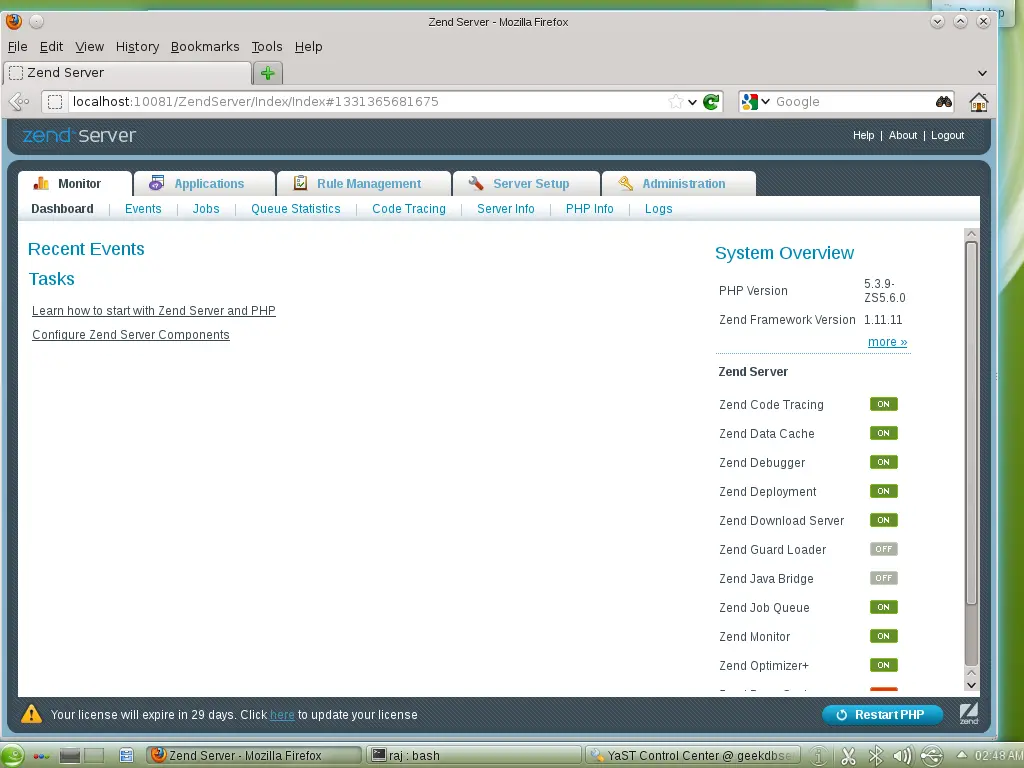The image size is (1024, 768).
Task: Click the 'more »' system overview link
Action: (887, 342)
